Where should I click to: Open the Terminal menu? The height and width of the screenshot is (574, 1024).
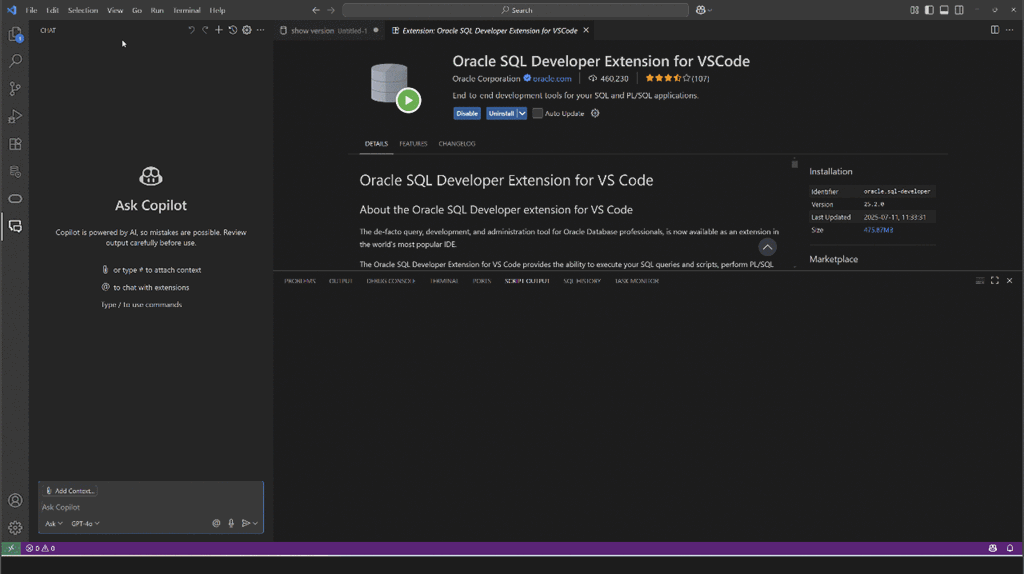coord(187,10)
